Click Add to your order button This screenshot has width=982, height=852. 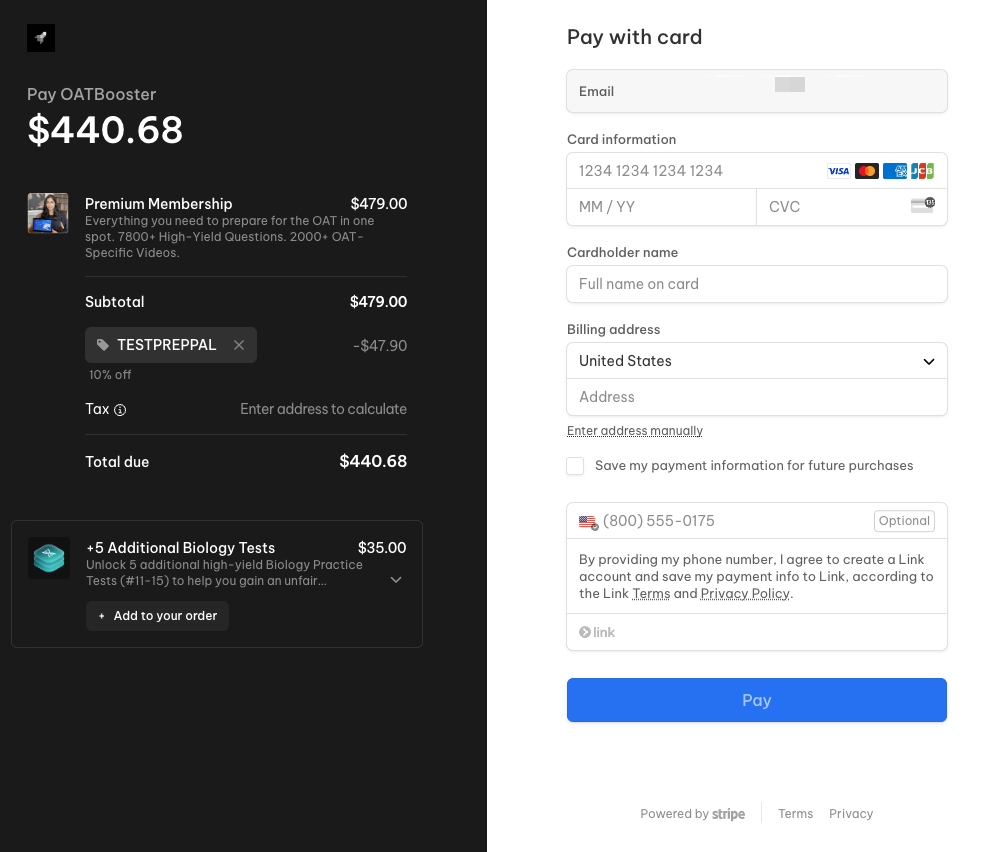(x=157, y=616)
